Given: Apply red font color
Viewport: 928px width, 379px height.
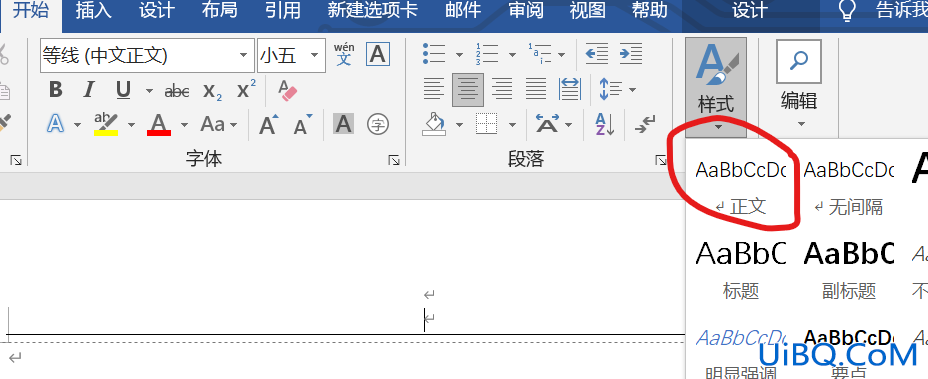Looking at the screenshot, I should coord(159,124).
